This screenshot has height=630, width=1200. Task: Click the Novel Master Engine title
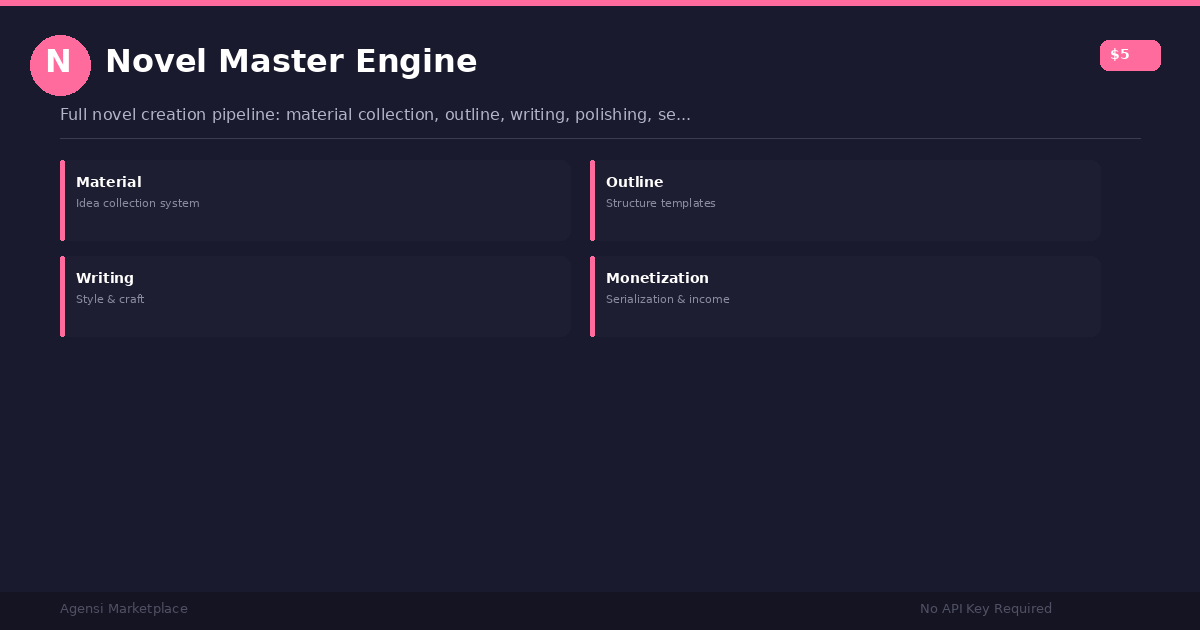coord(291,62)
